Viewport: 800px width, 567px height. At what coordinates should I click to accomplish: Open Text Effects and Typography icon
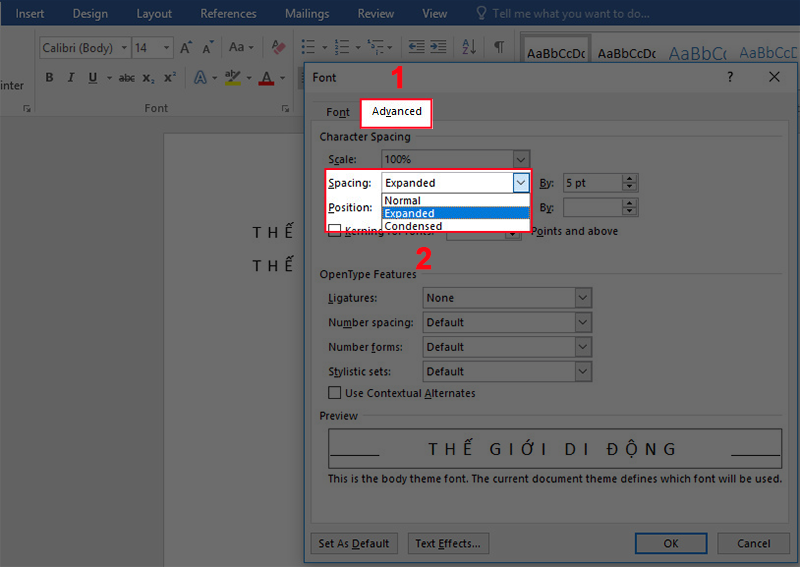coord(201,78)
